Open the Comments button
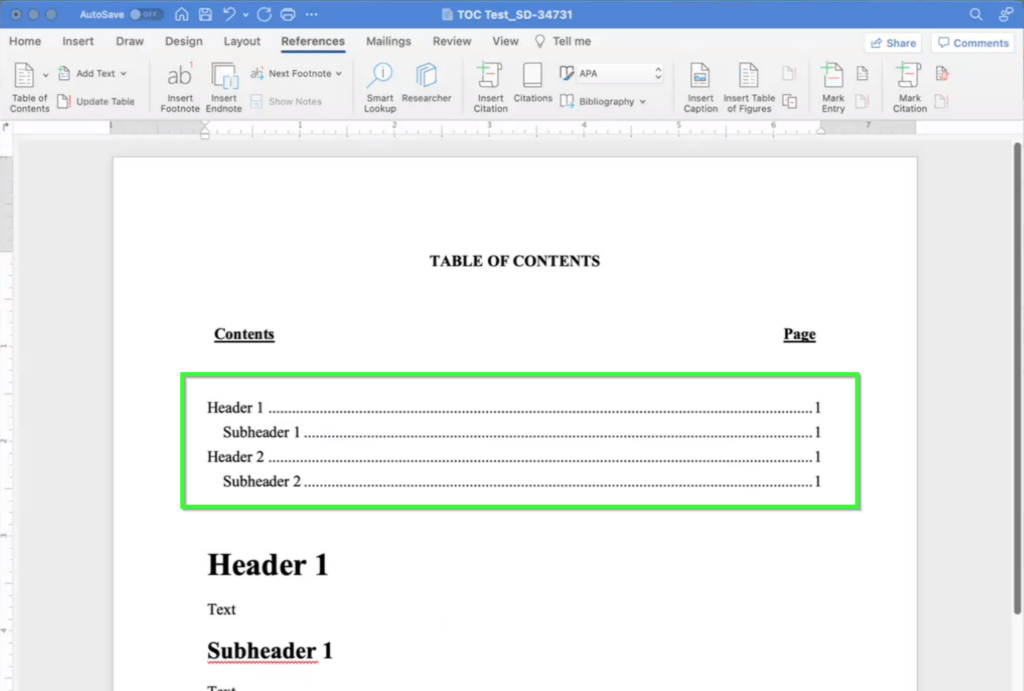The width and height of the screenshot is (1024, 691). 972,43
